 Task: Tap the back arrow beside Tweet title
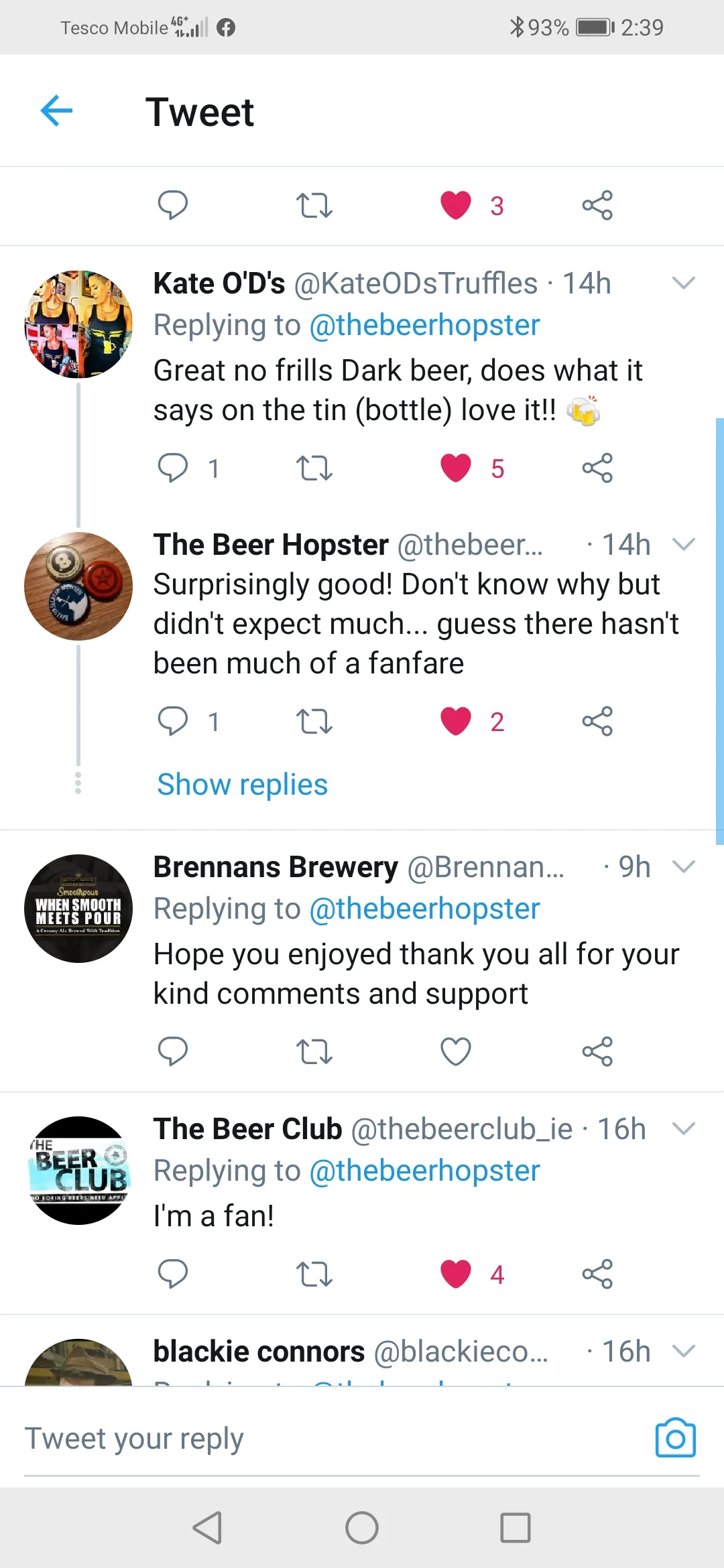pyautogui.click(x=57, y=111)
